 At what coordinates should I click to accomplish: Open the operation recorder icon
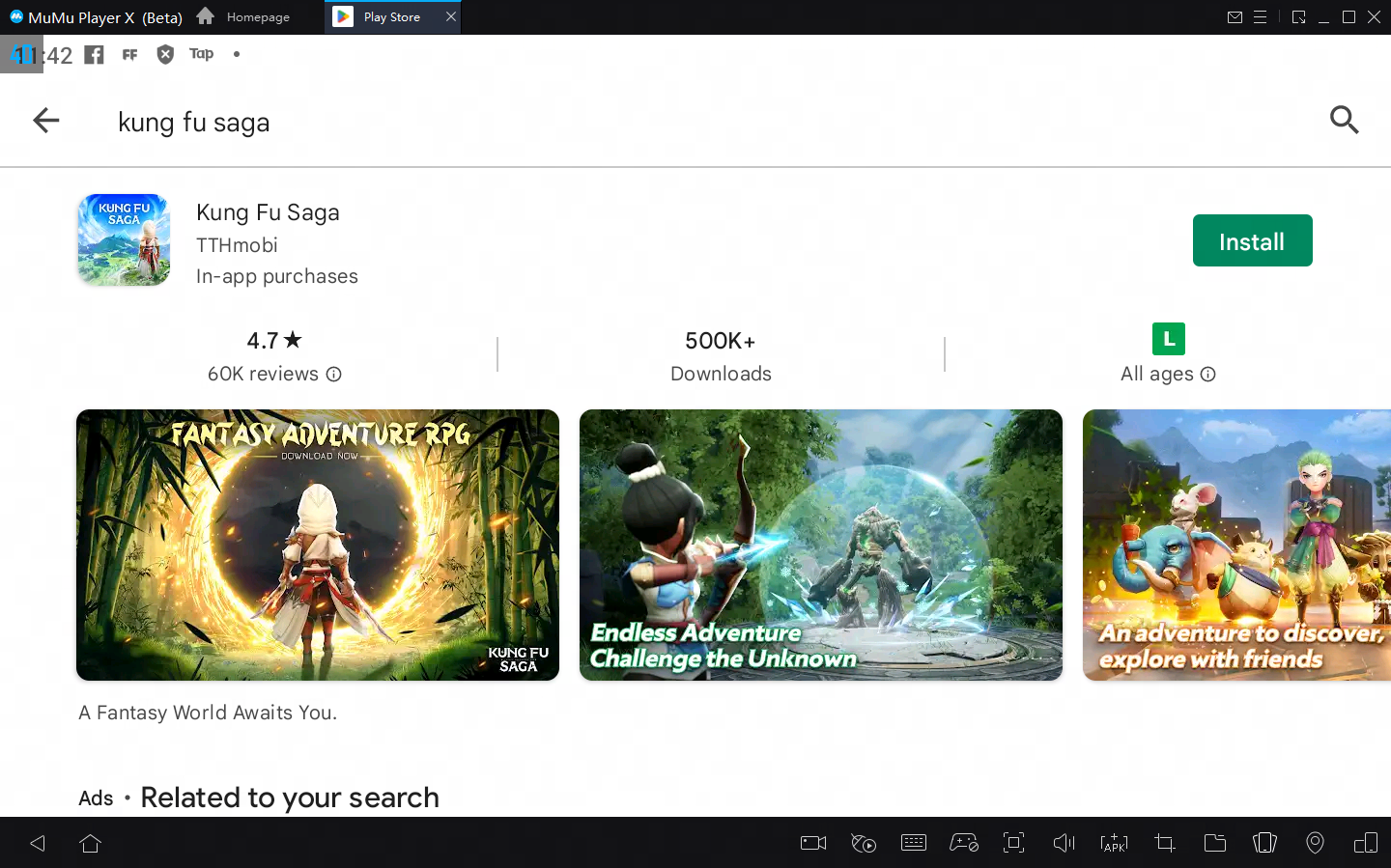(864, 843)
